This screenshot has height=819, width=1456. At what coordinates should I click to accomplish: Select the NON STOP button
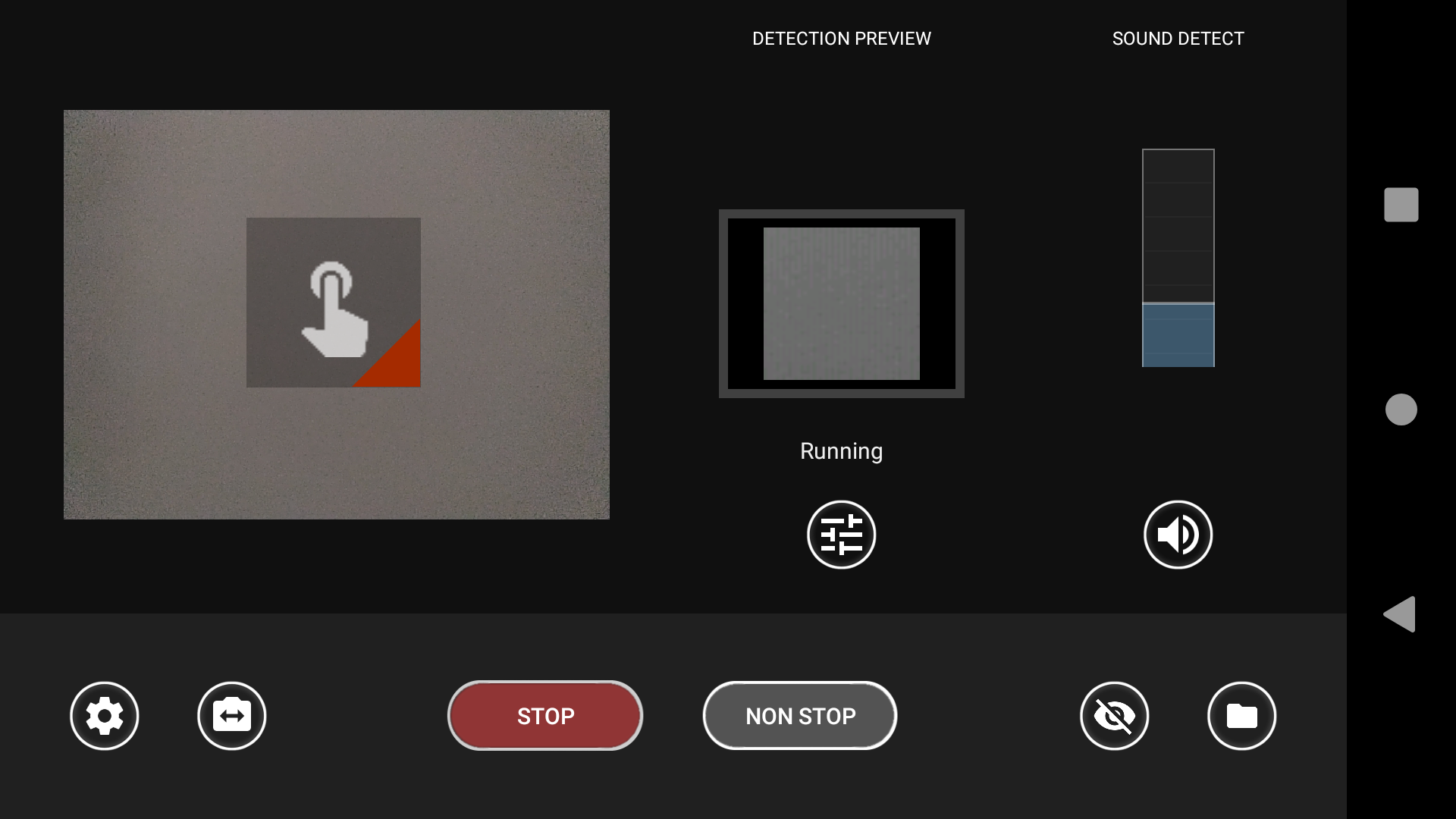click(x=800, y=716)
